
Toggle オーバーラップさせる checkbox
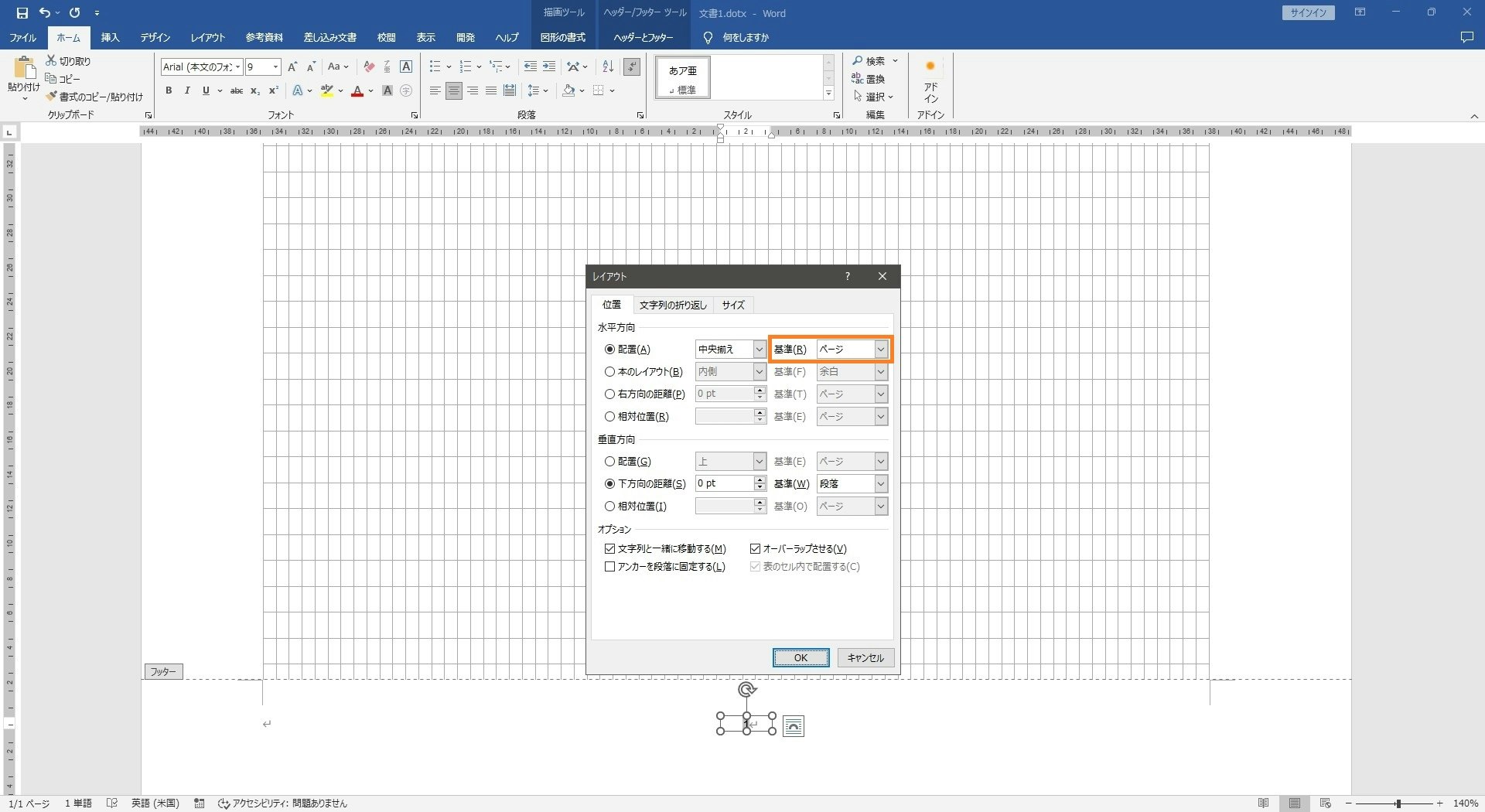(x=755, y=549)
